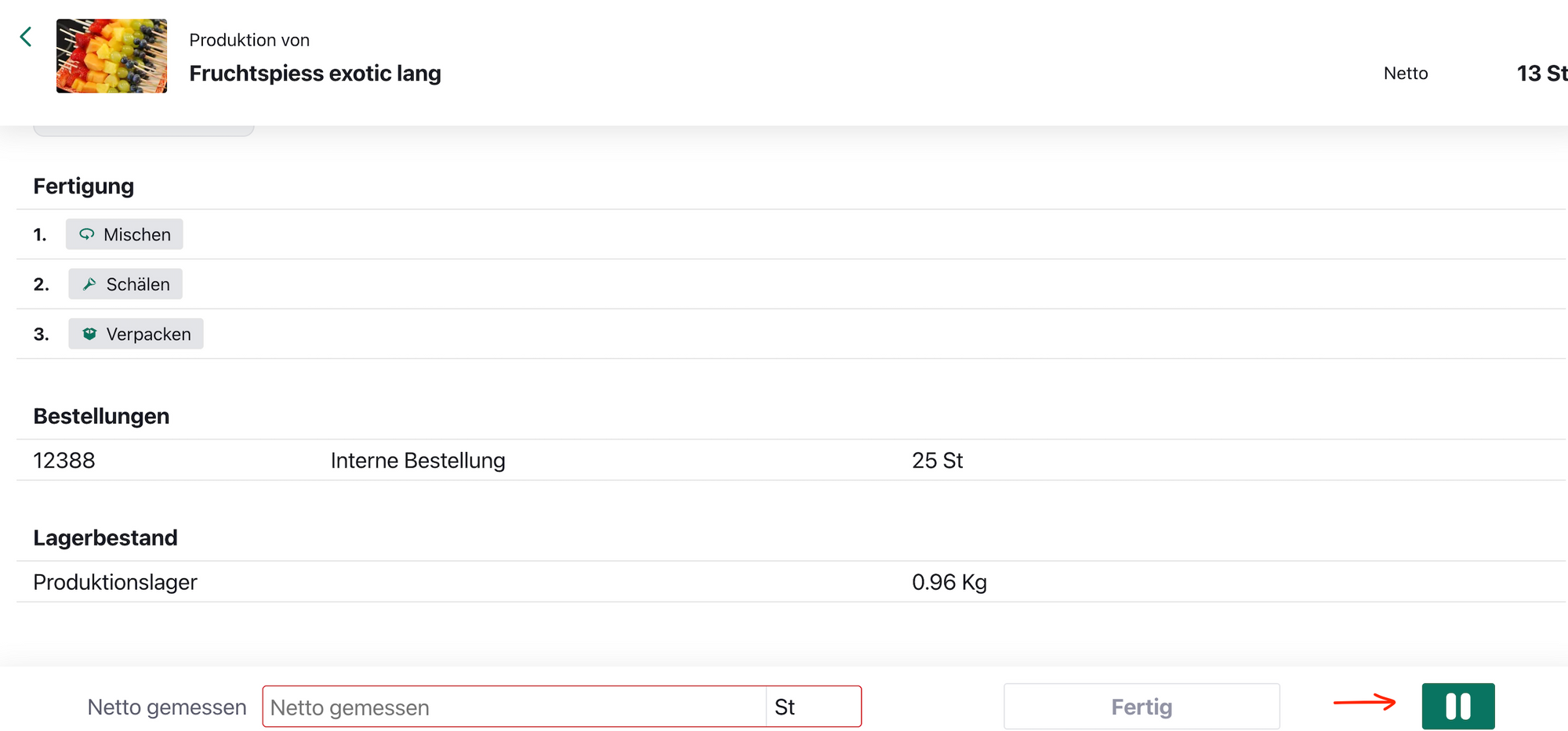Click the Fertigung section heading
The image size is (1568, 731).
[x=84, y=186]
